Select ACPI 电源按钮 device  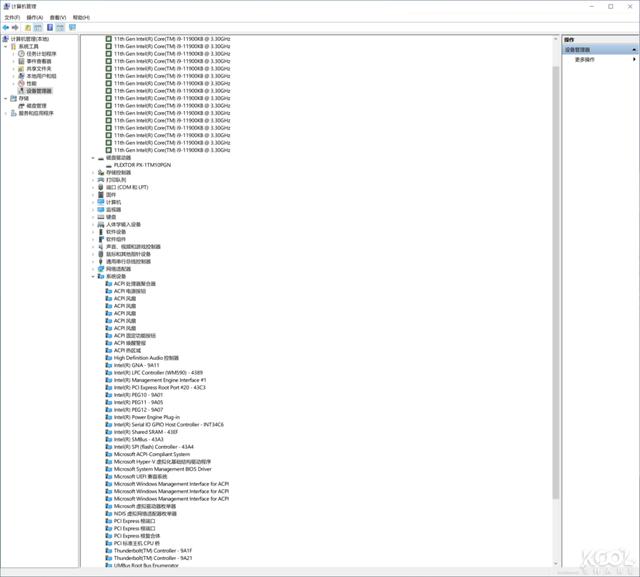click(130, 291)
